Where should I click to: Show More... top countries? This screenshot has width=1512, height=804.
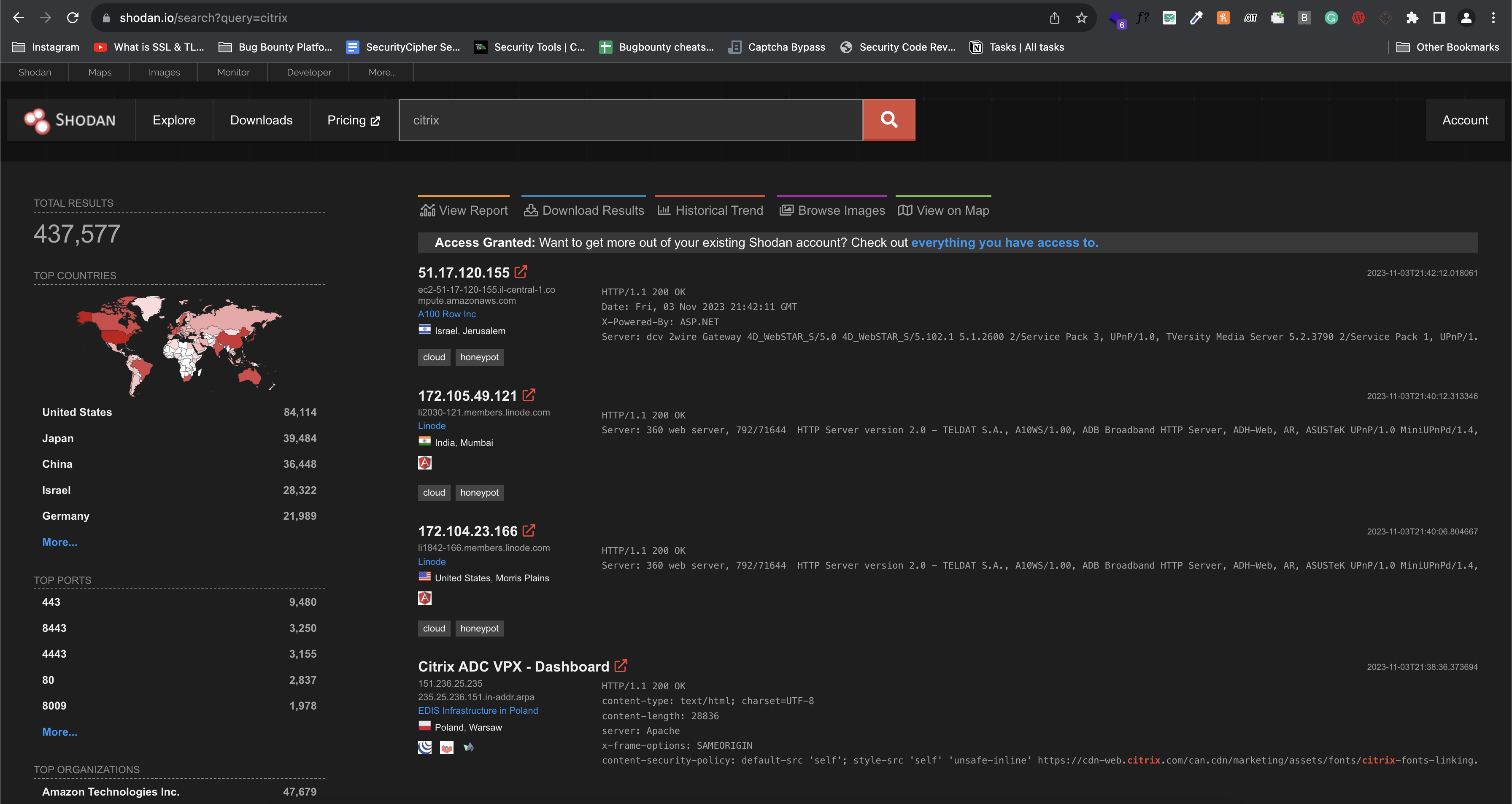pos(59,542)
